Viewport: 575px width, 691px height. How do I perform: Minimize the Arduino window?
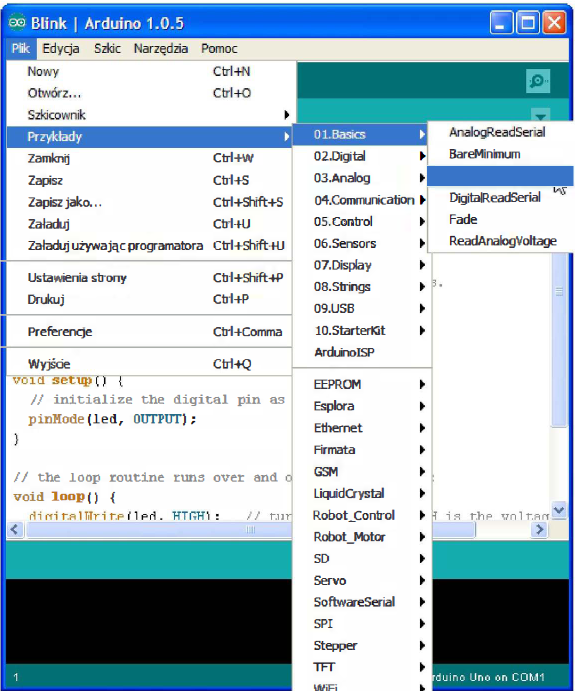501,22
